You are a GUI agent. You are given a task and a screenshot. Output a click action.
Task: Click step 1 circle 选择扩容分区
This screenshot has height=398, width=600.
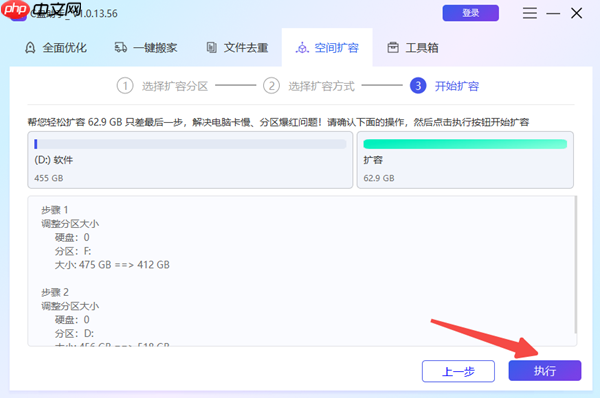(125, 86)
